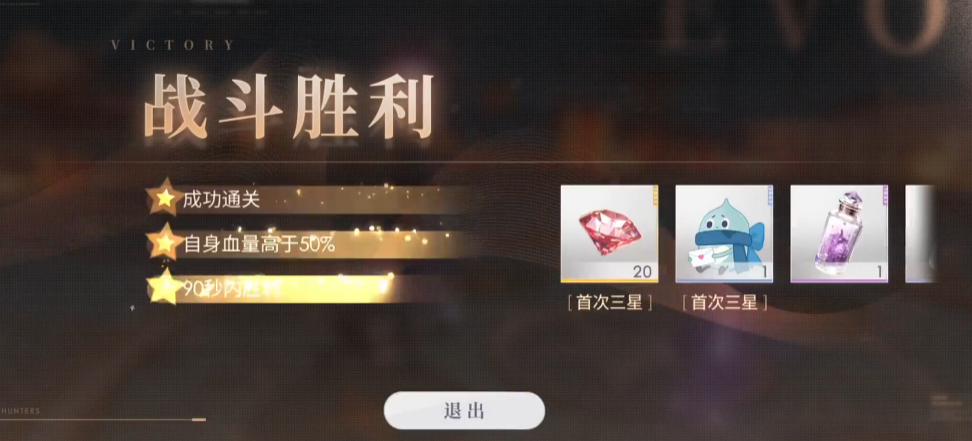Click the rarity stars on diamond card corner
This screenshot has width=972, height=441.
[655, 195]
